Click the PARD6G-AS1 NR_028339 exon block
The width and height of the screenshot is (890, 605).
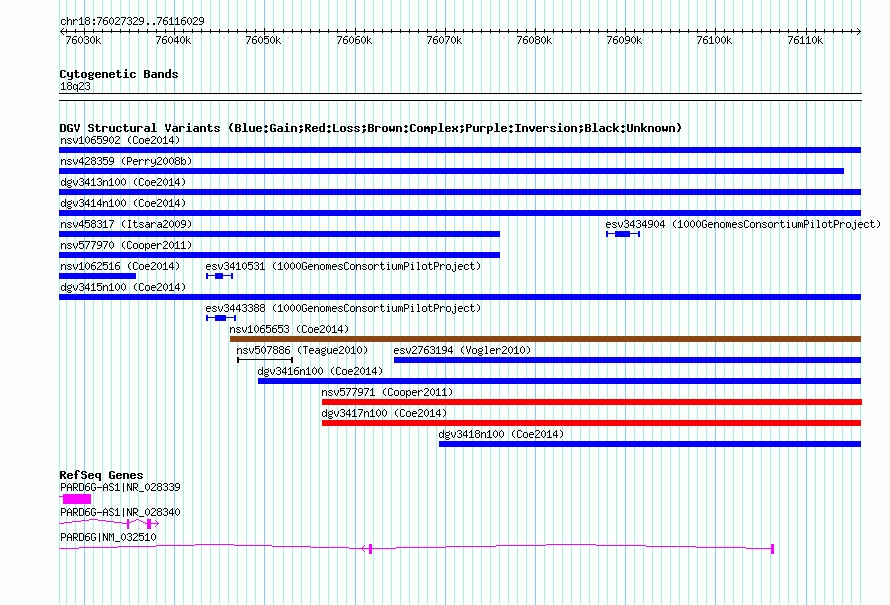(x=77, y=499)
